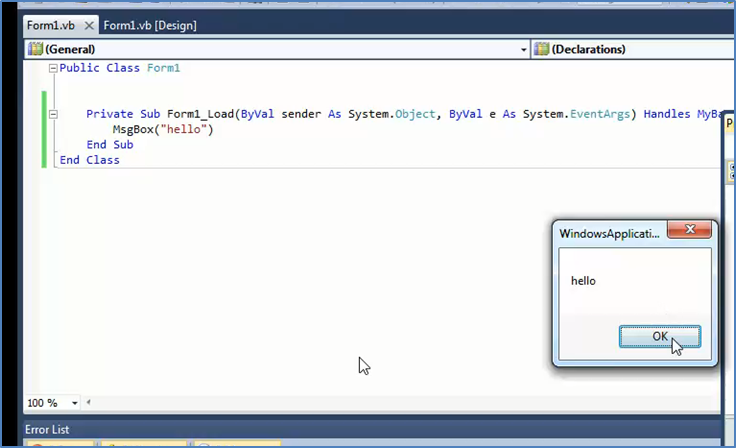Click the Error List panel header
Screen dimensions: 736x448
372,429
